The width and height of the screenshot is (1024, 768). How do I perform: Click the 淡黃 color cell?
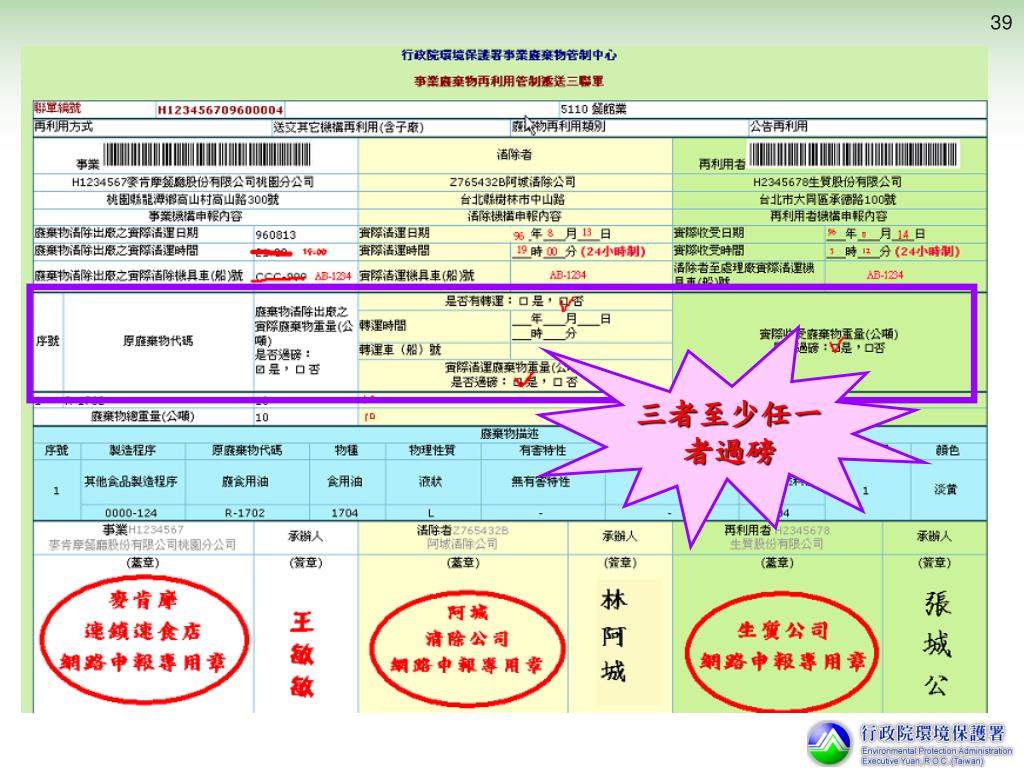(947, 489)
